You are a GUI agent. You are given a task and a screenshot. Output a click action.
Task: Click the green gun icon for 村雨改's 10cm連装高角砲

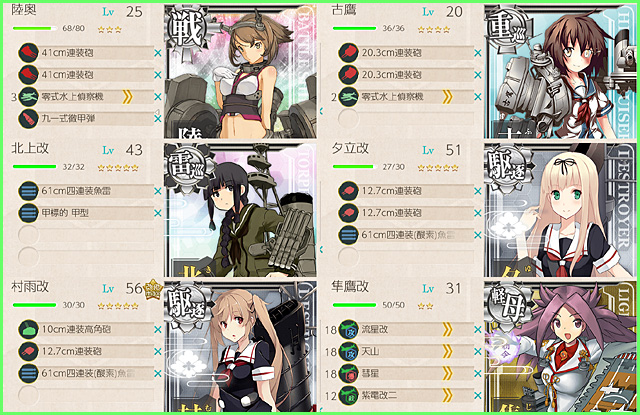[28, 329]
